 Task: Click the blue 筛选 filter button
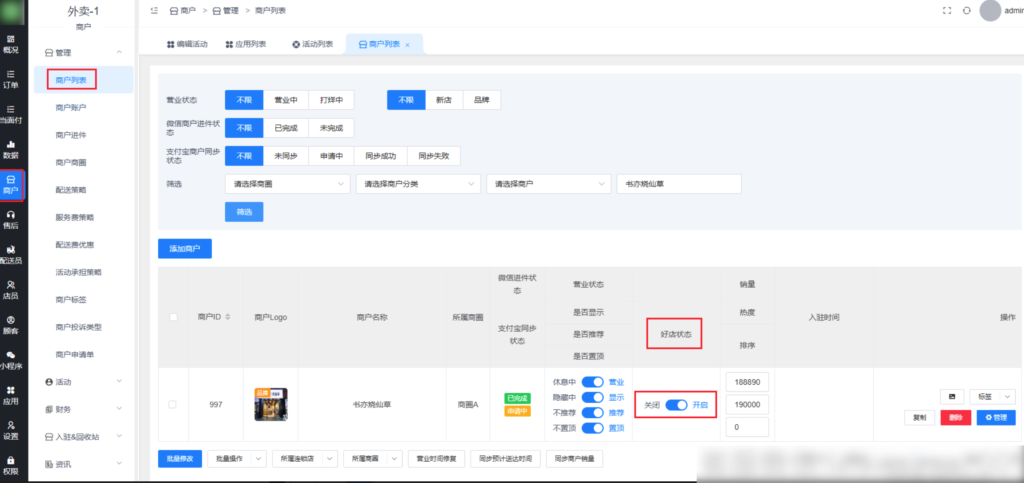[x=244, y=212]
